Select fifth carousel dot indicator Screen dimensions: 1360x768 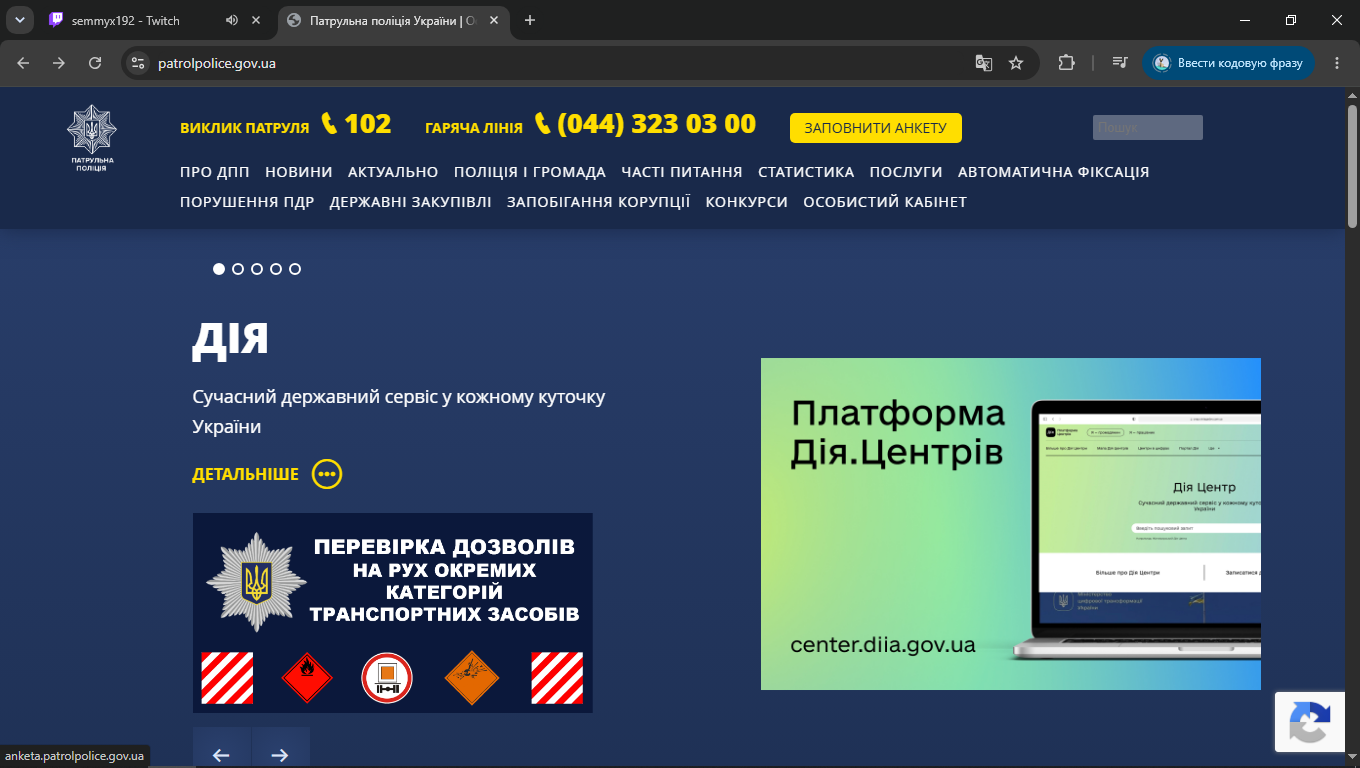[295, 269]
